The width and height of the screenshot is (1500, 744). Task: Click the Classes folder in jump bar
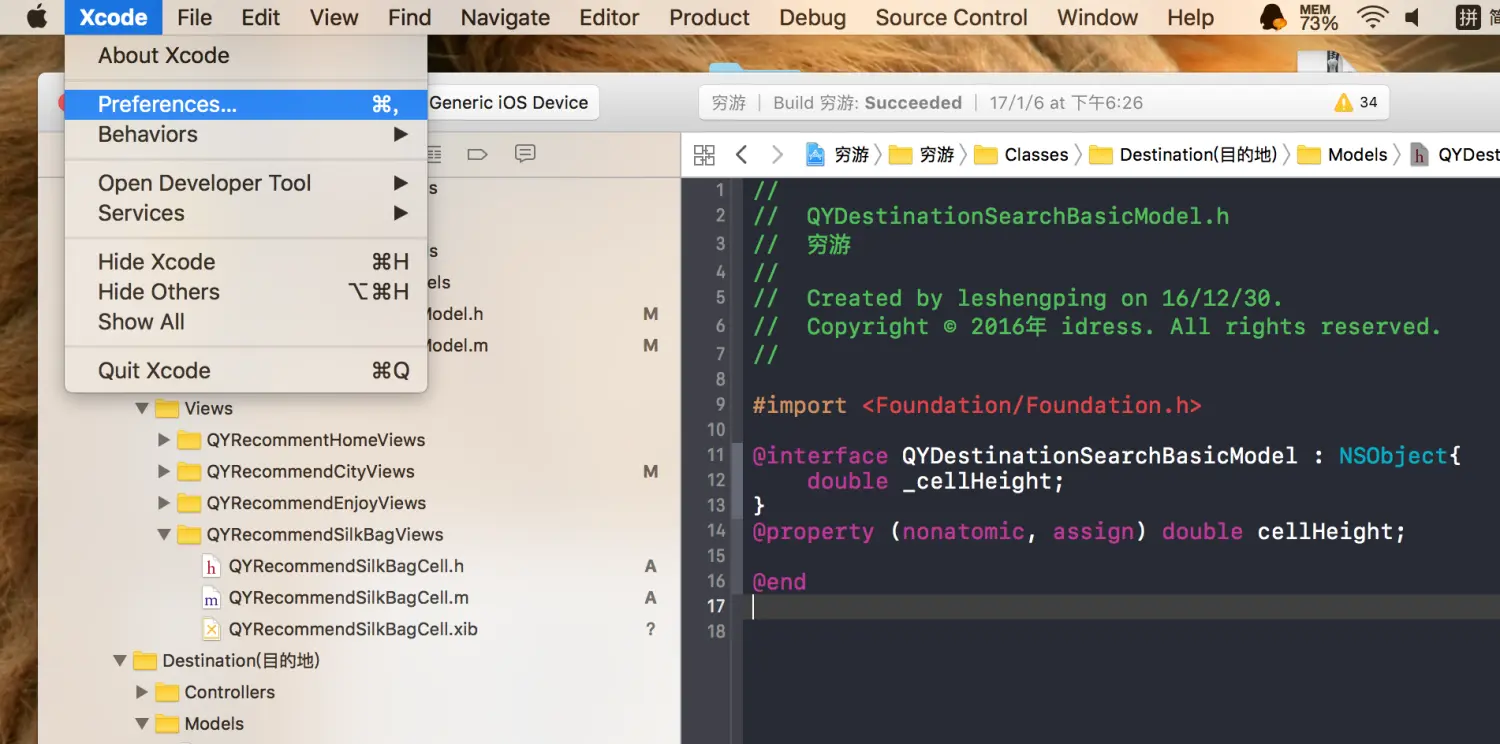(x=1021, y=154)
